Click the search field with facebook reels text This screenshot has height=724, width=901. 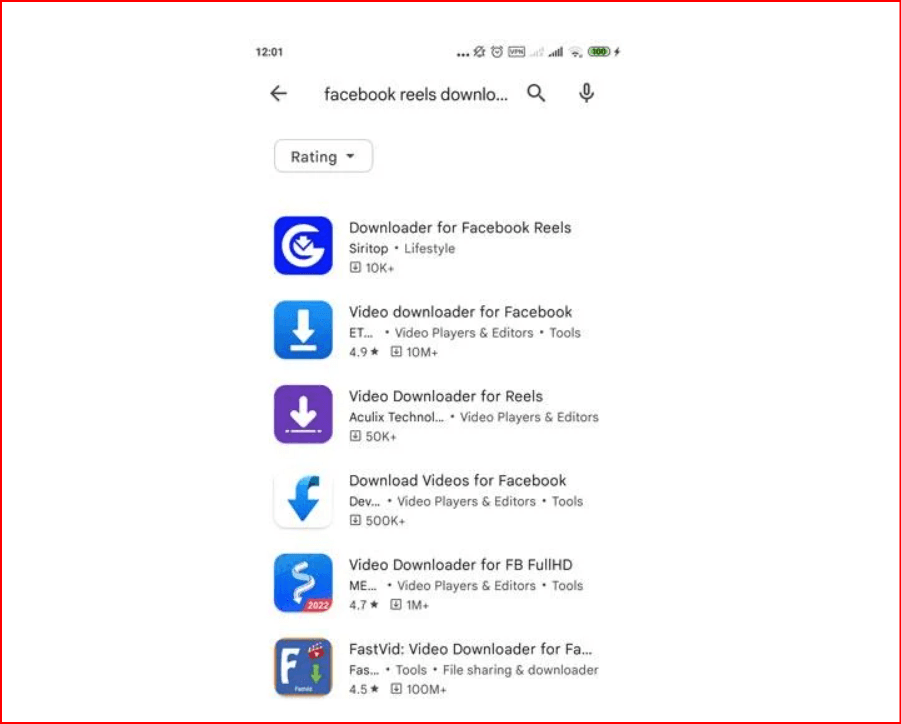click(416, 94)
